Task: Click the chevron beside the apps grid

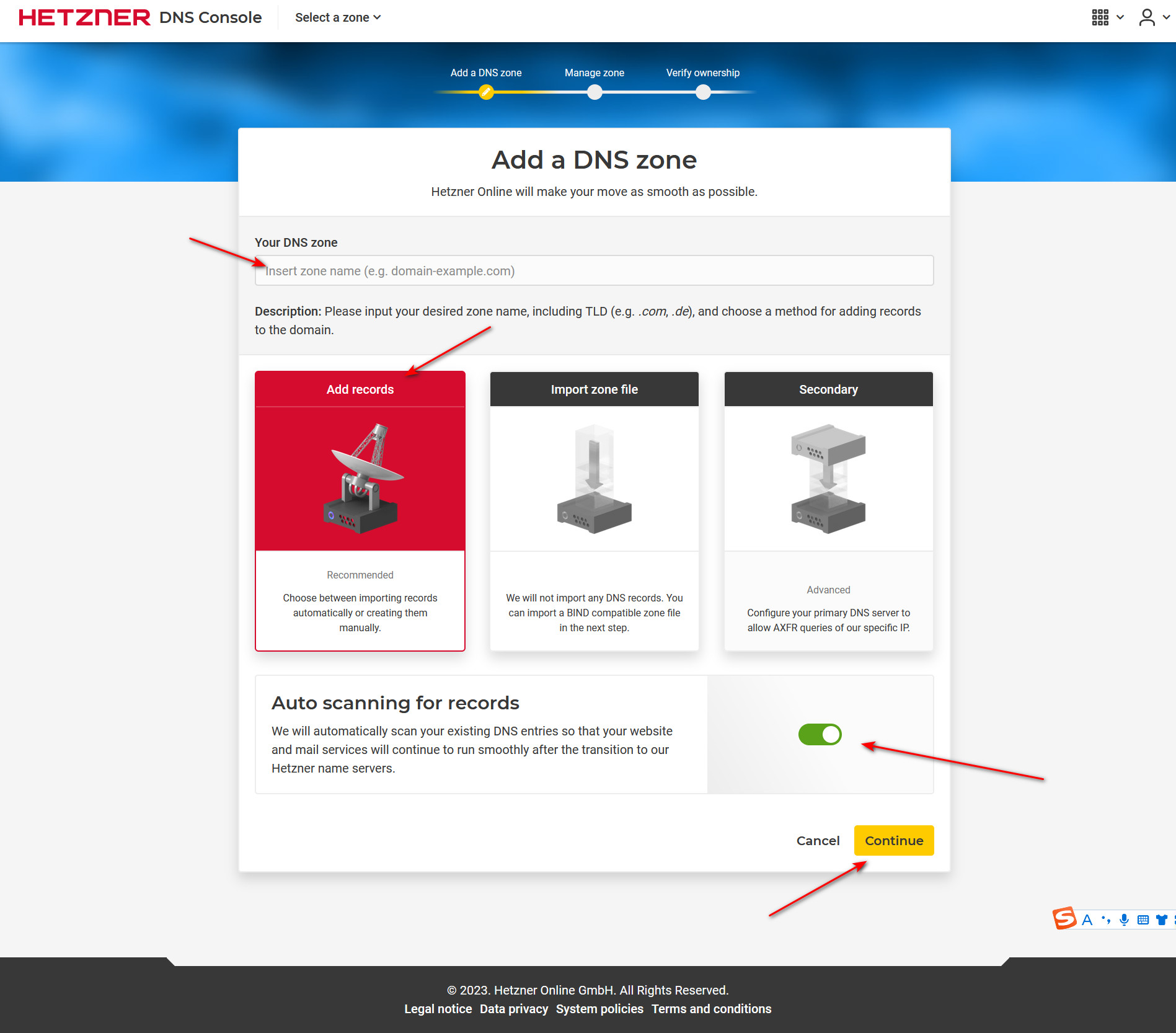Action: (1120, 17)
